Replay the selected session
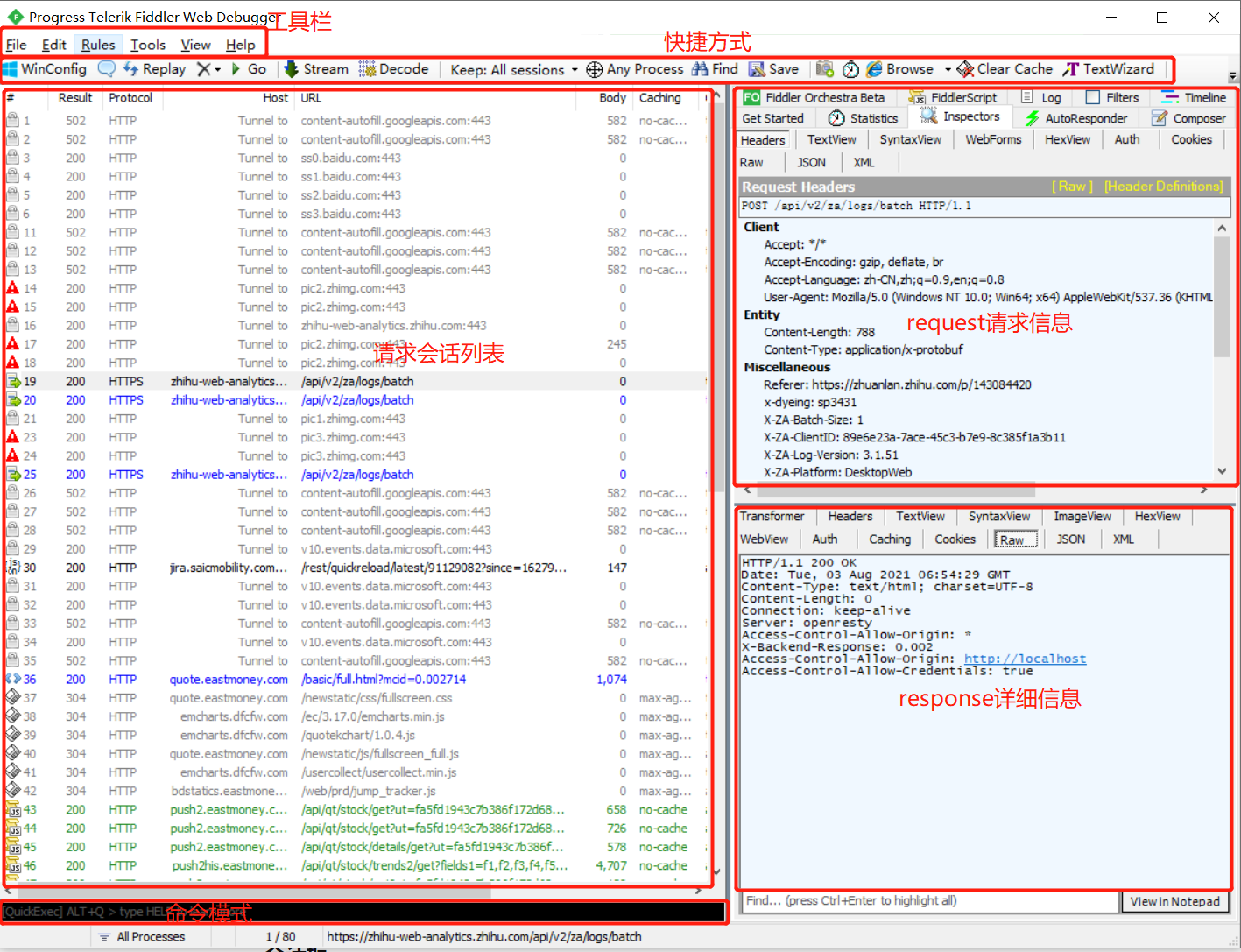 click(155, 69)
